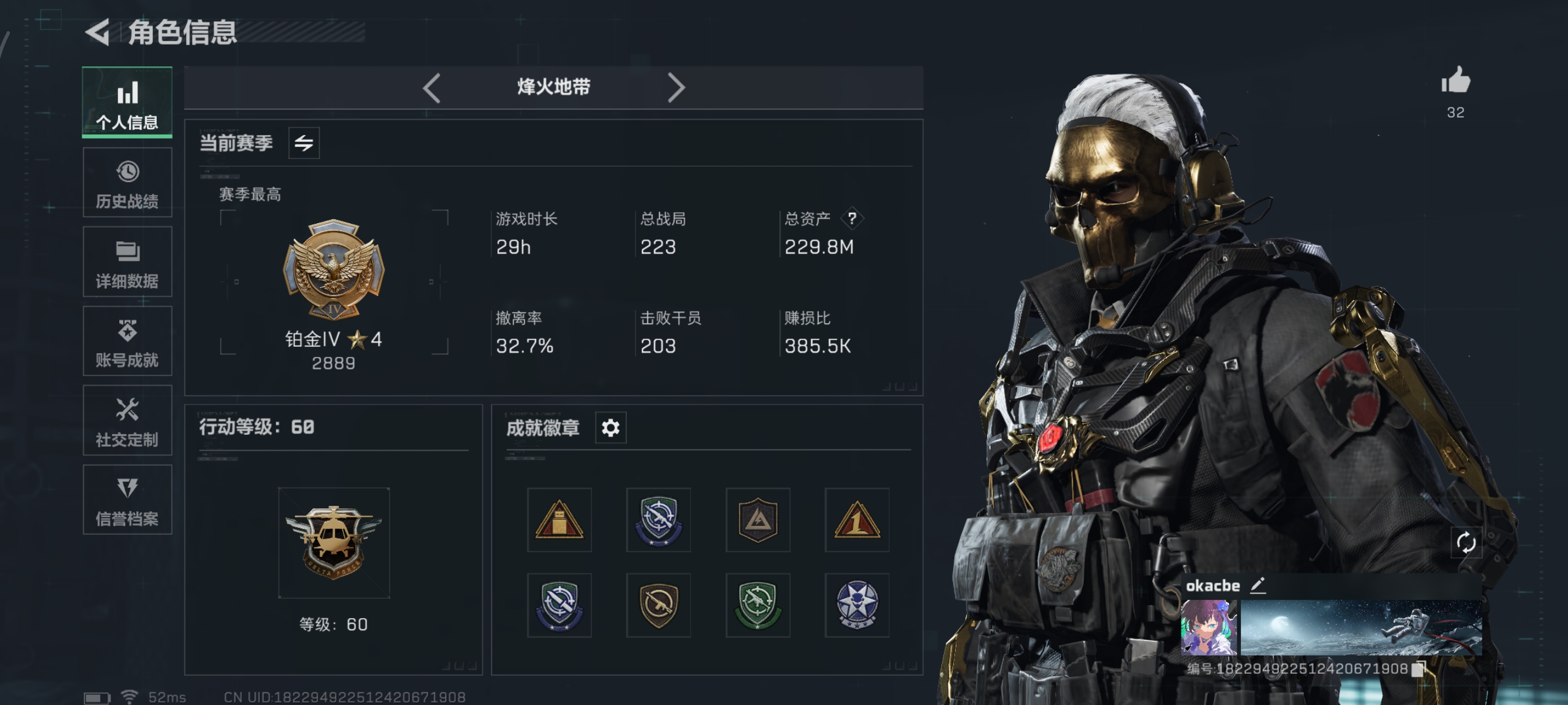Switch to the previous mode with the left chevron
1568x705 pixels.
[x=432, y=88]
